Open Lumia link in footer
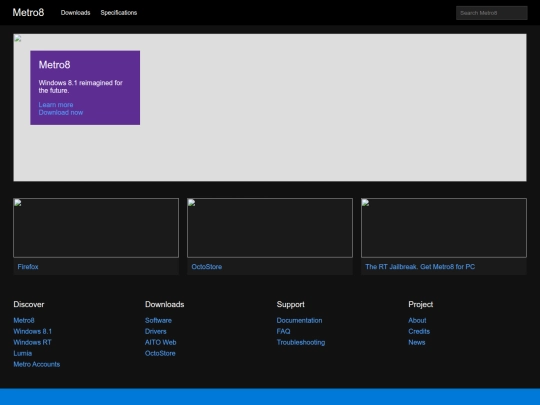This screenshot has width=540, height=405. coord(23,353)
